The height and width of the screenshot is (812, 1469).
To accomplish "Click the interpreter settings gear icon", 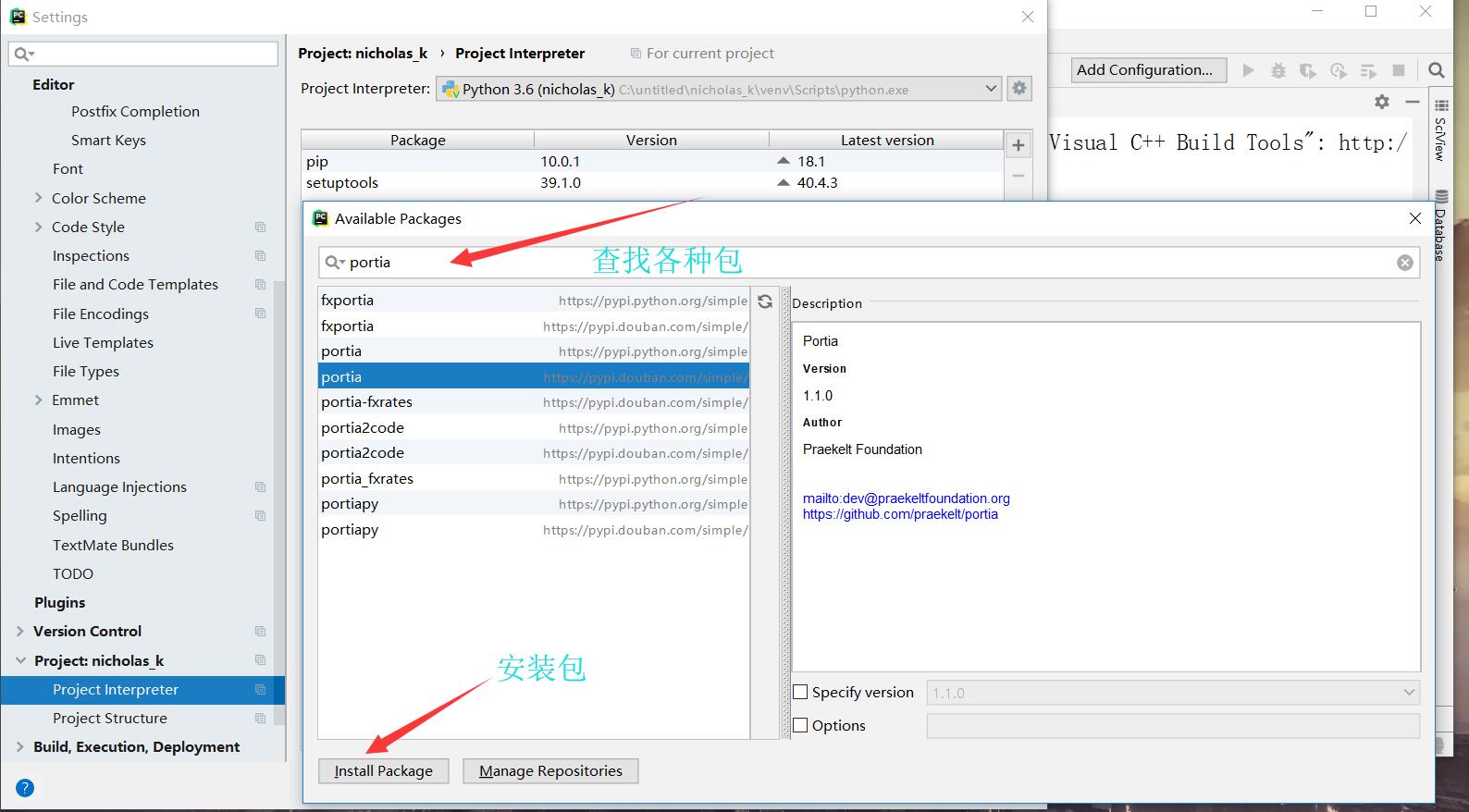I will (x=1018, y=89).
